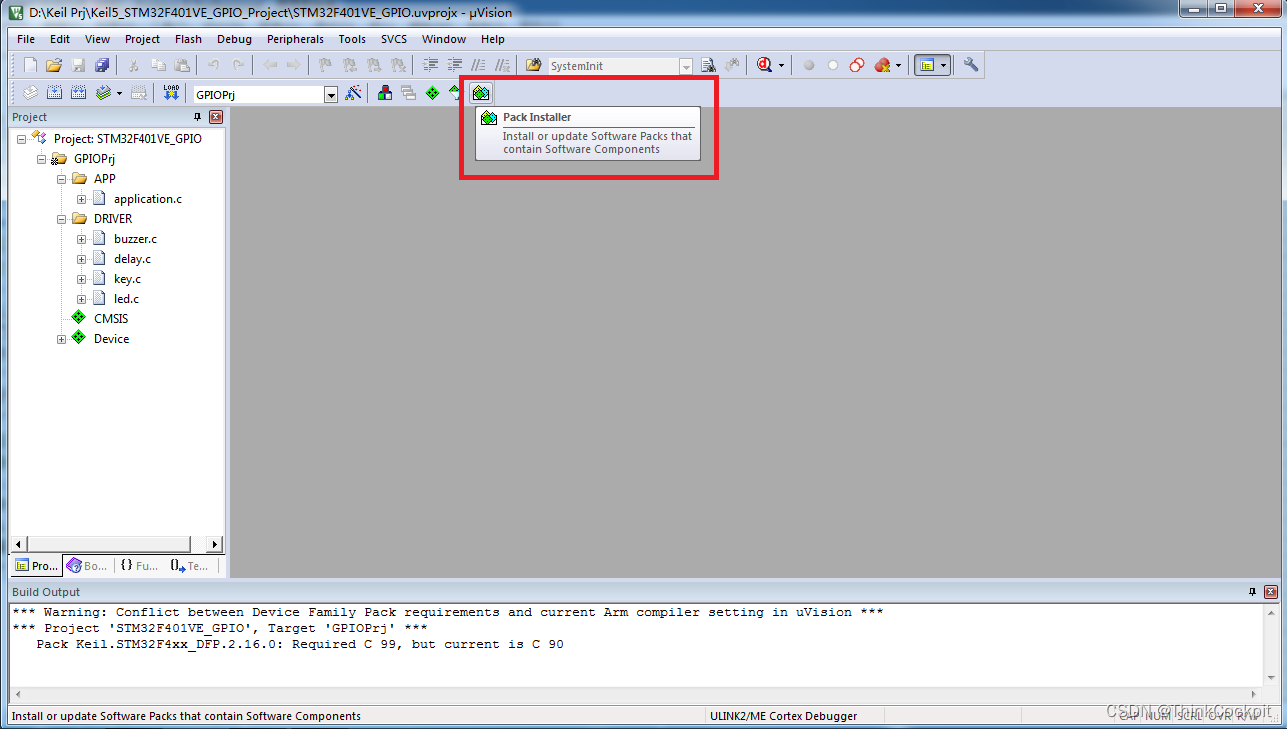Open the window view dropdown arrow
The image size is (1287, 729).
(943, 65)
